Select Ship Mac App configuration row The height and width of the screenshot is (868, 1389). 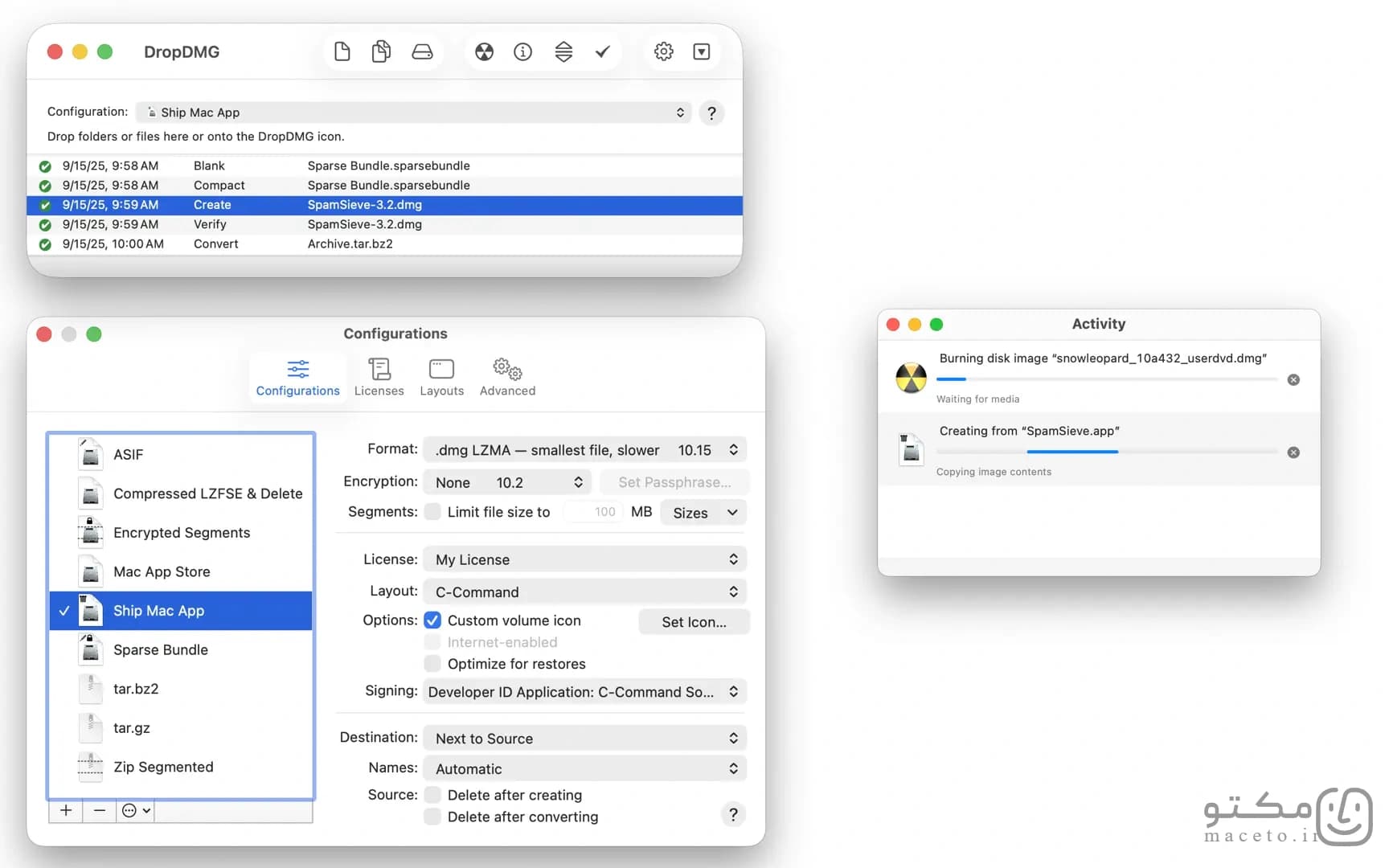point(180,611)
